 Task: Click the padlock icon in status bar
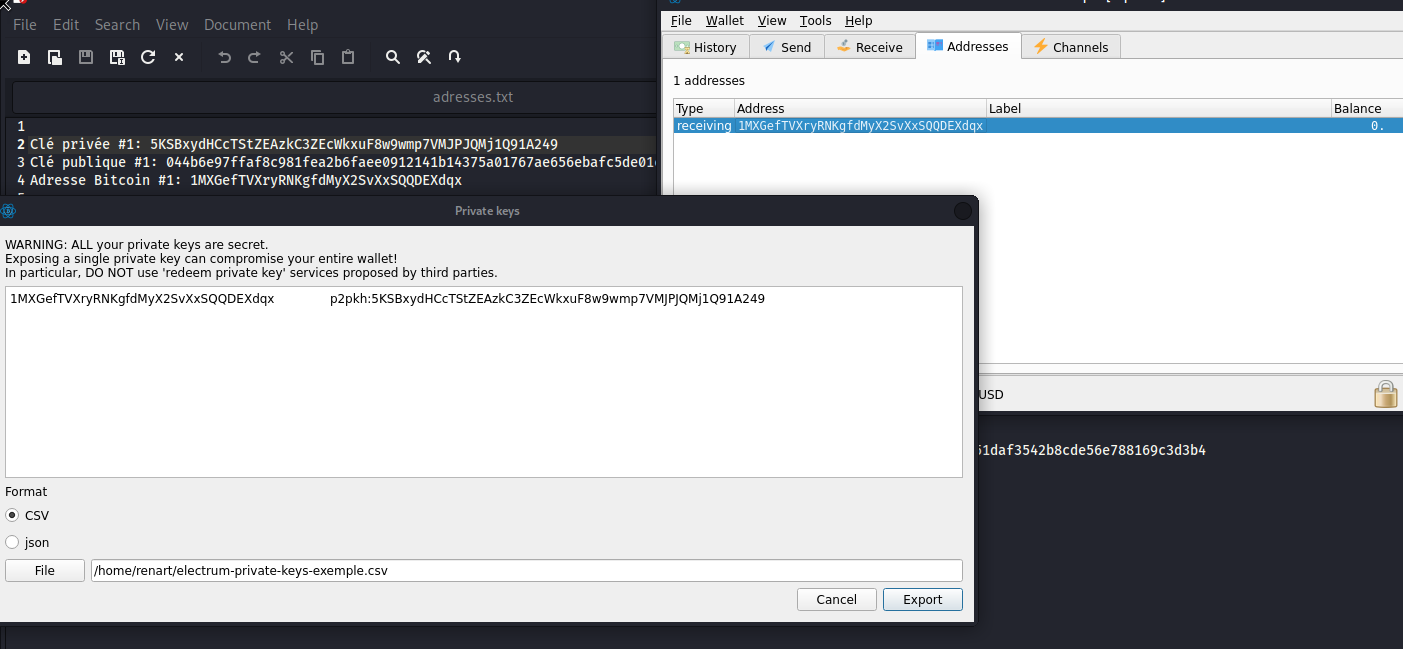[1385, 394]
